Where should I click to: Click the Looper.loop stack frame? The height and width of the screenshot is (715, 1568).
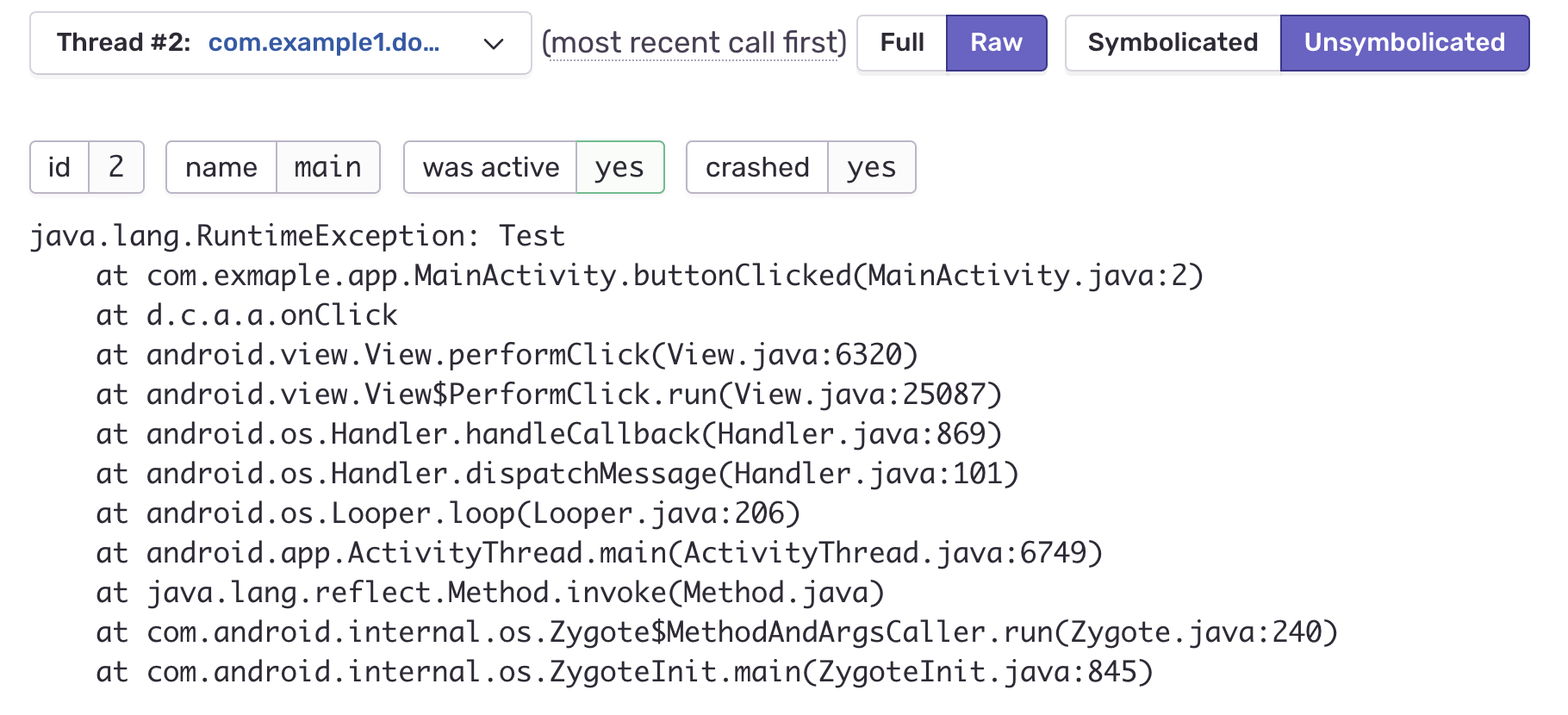[448, 513]
